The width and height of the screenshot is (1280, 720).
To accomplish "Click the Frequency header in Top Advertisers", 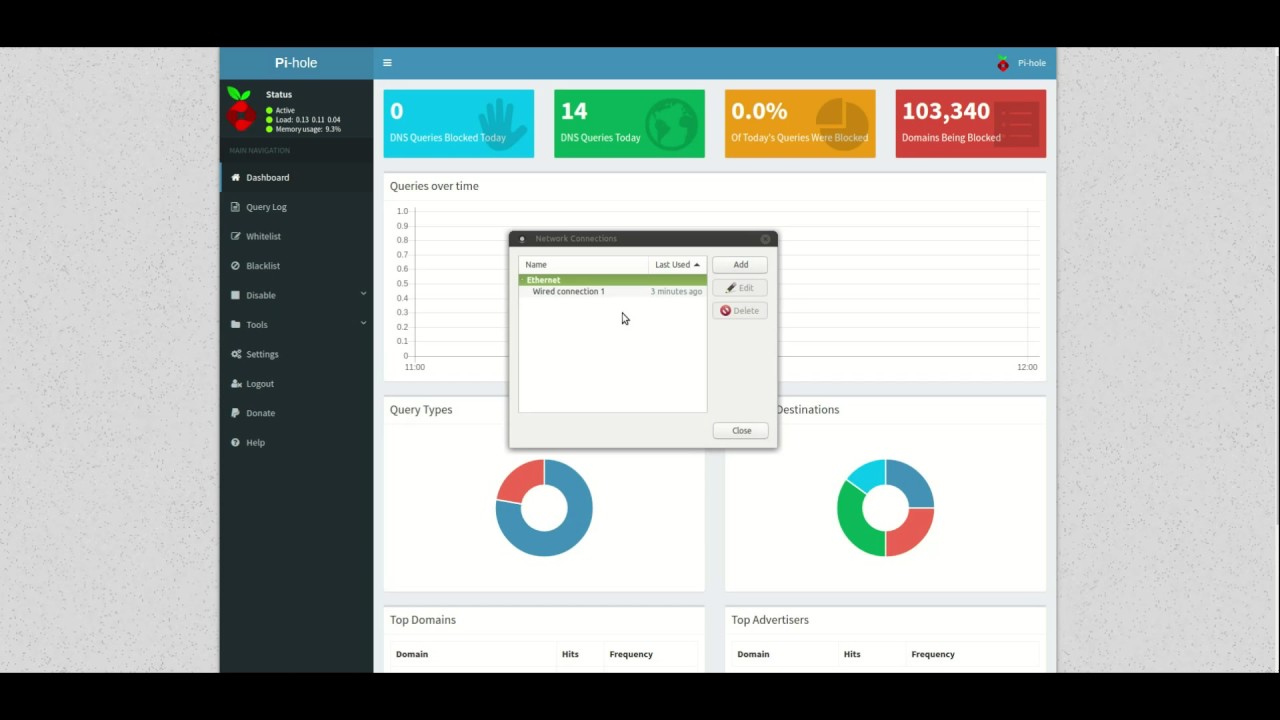I will click(x=933, y=654).
